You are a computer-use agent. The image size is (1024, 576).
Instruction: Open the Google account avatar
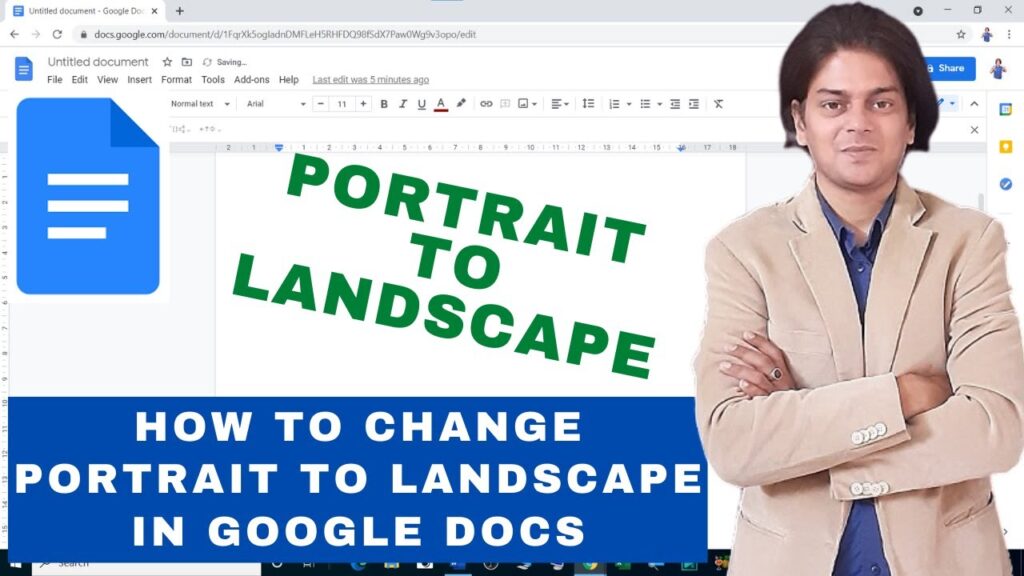(x=998, y=68)
